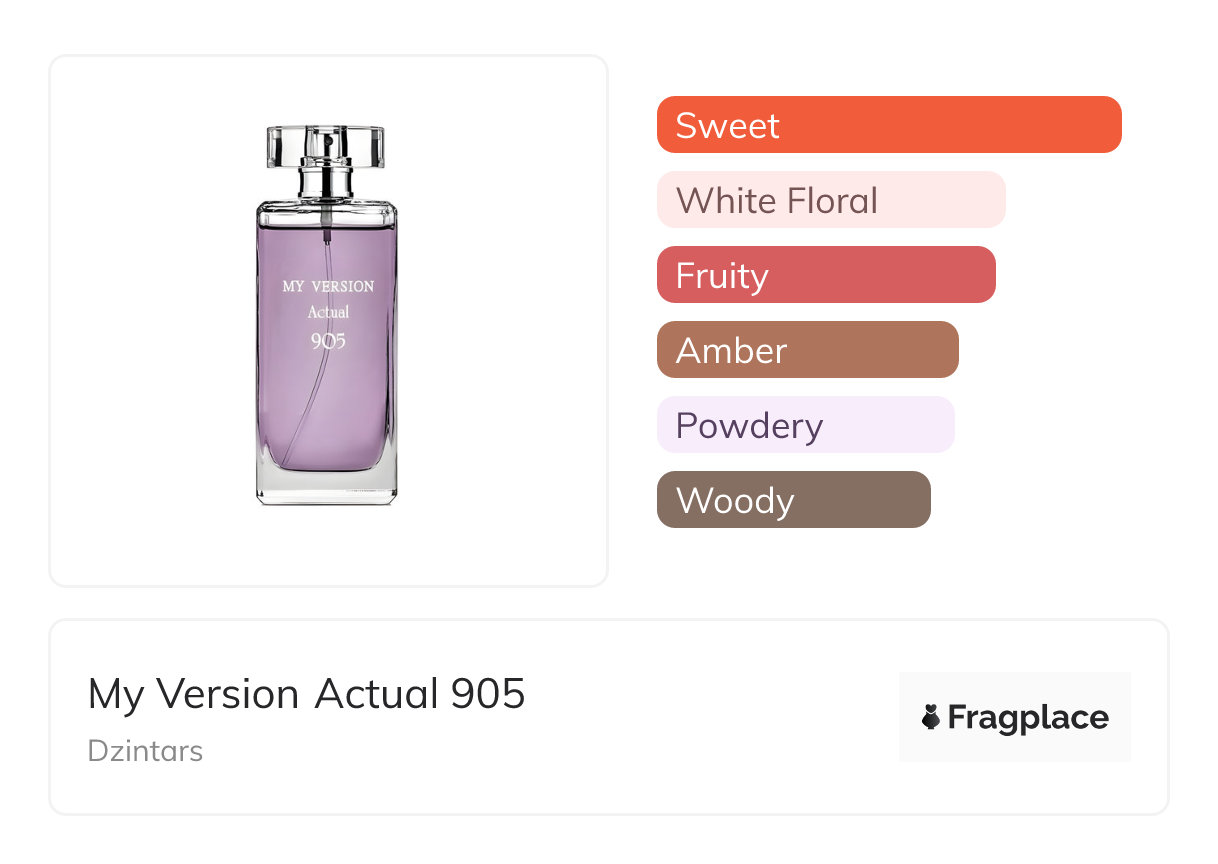Click the Sweet accord bar

coord(888,125)
